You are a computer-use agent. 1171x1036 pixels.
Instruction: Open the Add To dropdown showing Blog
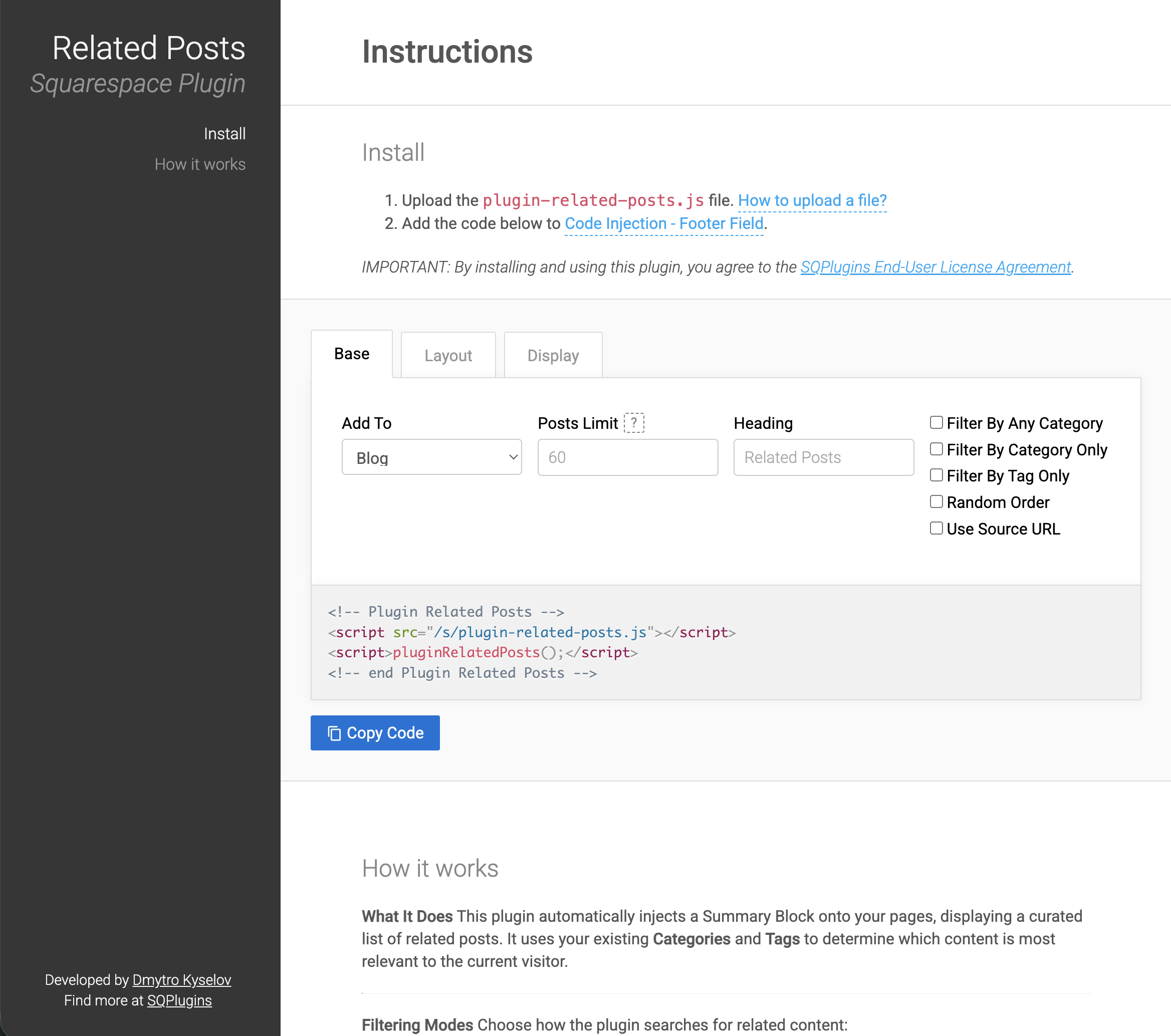pyautogui.click(x=431, y=457)
